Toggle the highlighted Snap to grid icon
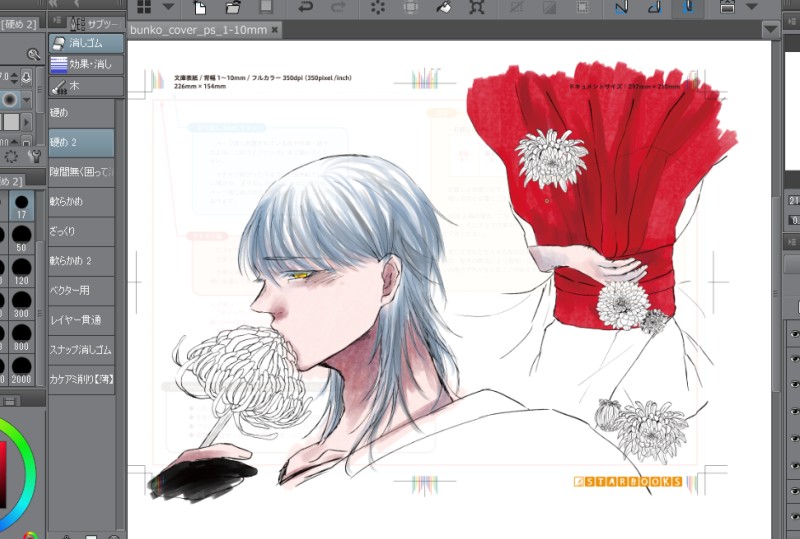 [688, 7]
